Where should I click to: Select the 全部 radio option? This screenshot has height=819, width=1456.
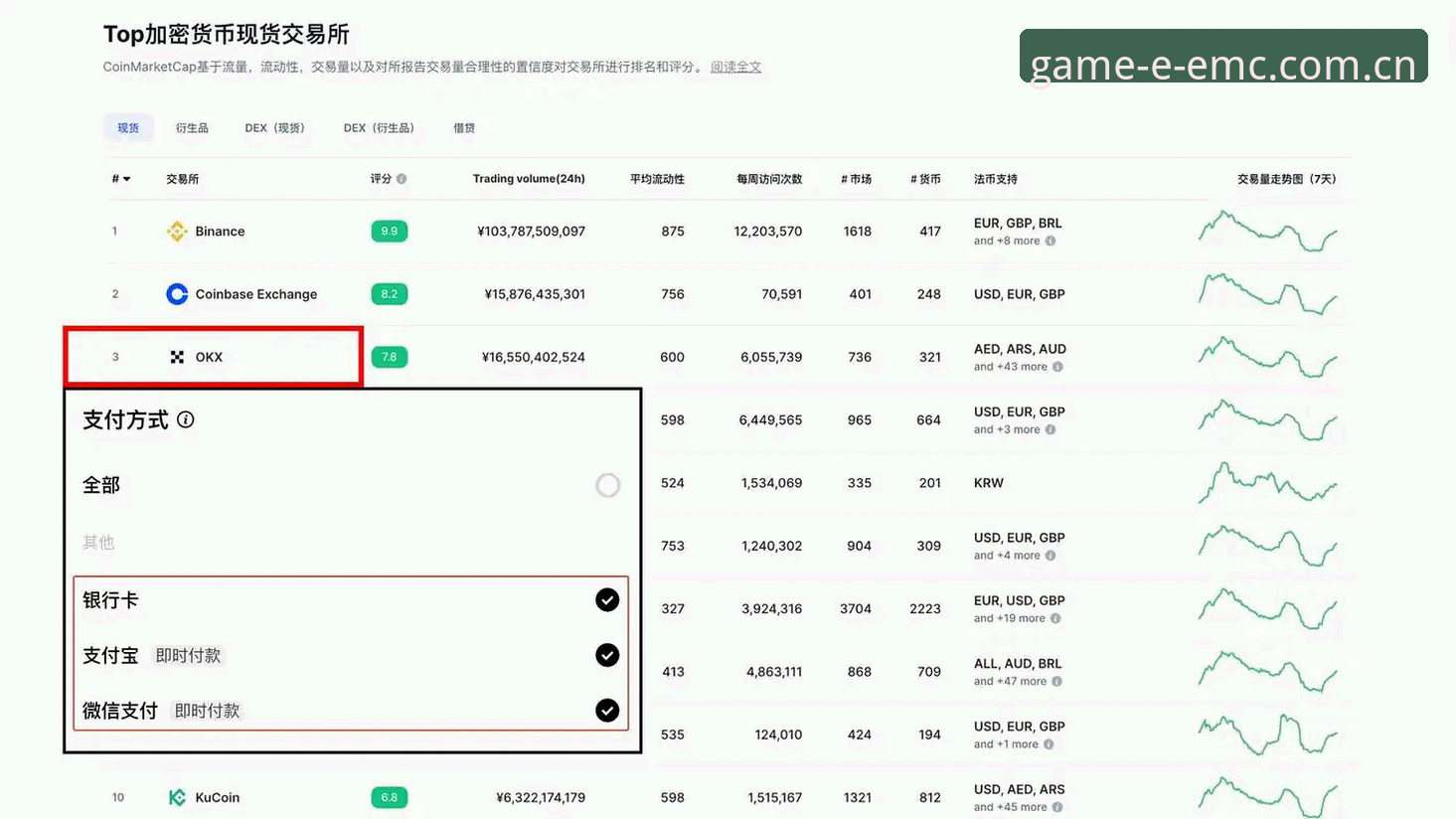point(607,485)
